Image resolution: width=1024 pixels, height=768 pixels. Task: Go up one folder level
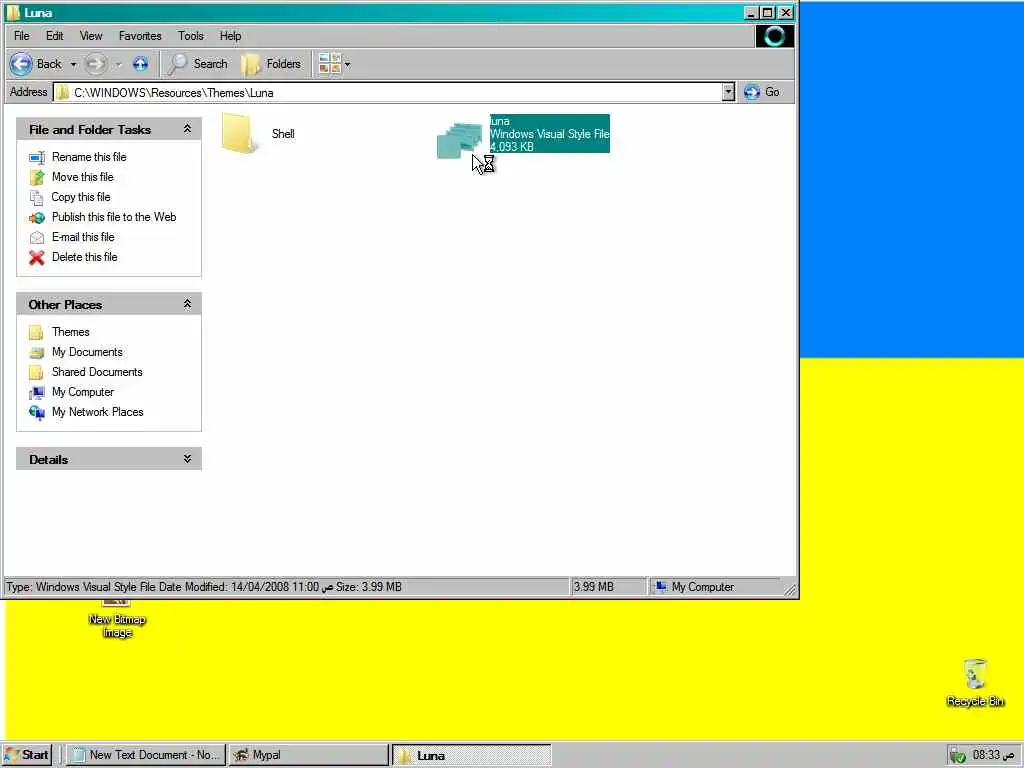click(140, 64)
